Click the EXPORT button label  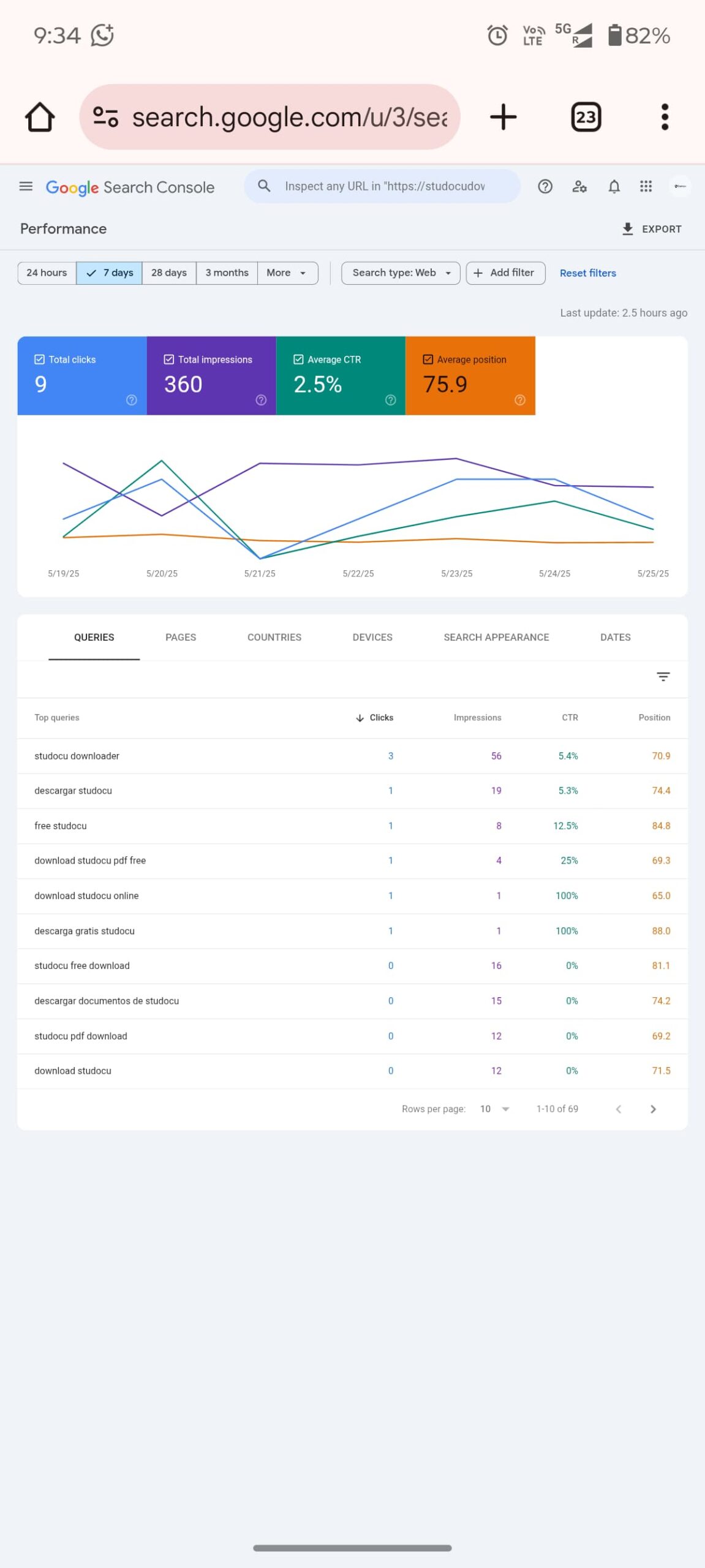tap(662, 229)
